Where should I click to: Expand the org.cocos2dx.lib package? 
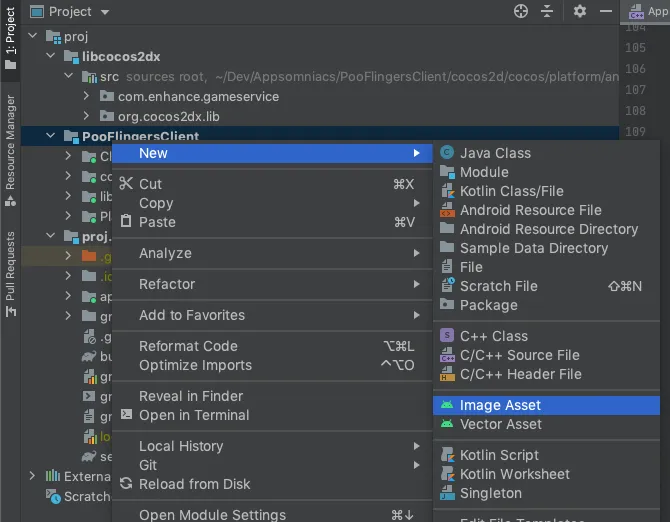(89, 116)
